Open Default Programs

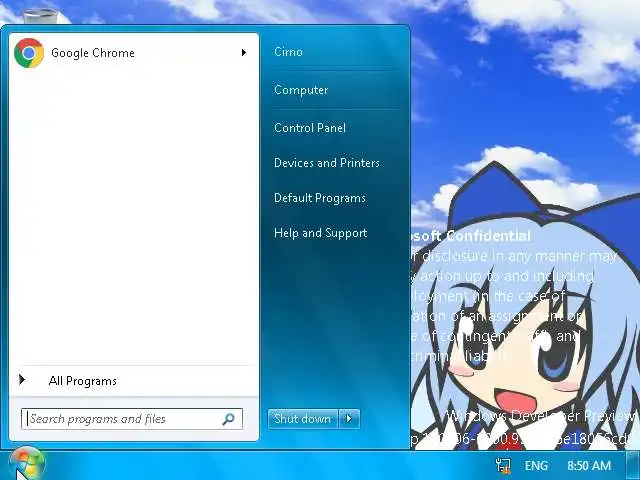(x=320, y=198)
